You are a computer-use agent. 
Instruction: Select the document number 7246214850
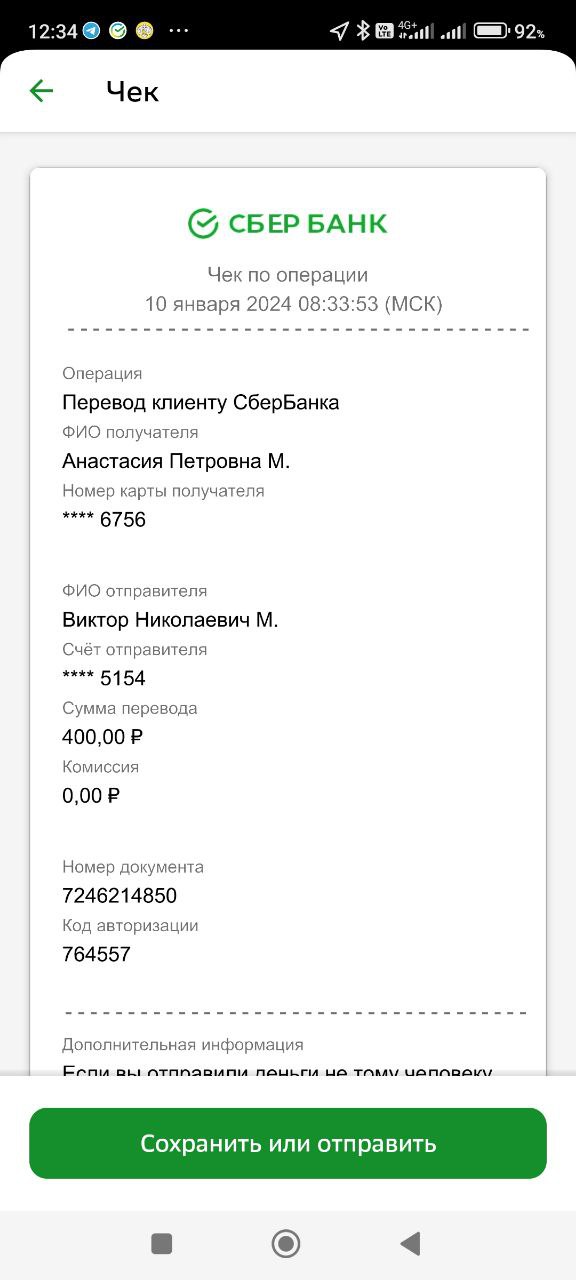click(119, 895)
